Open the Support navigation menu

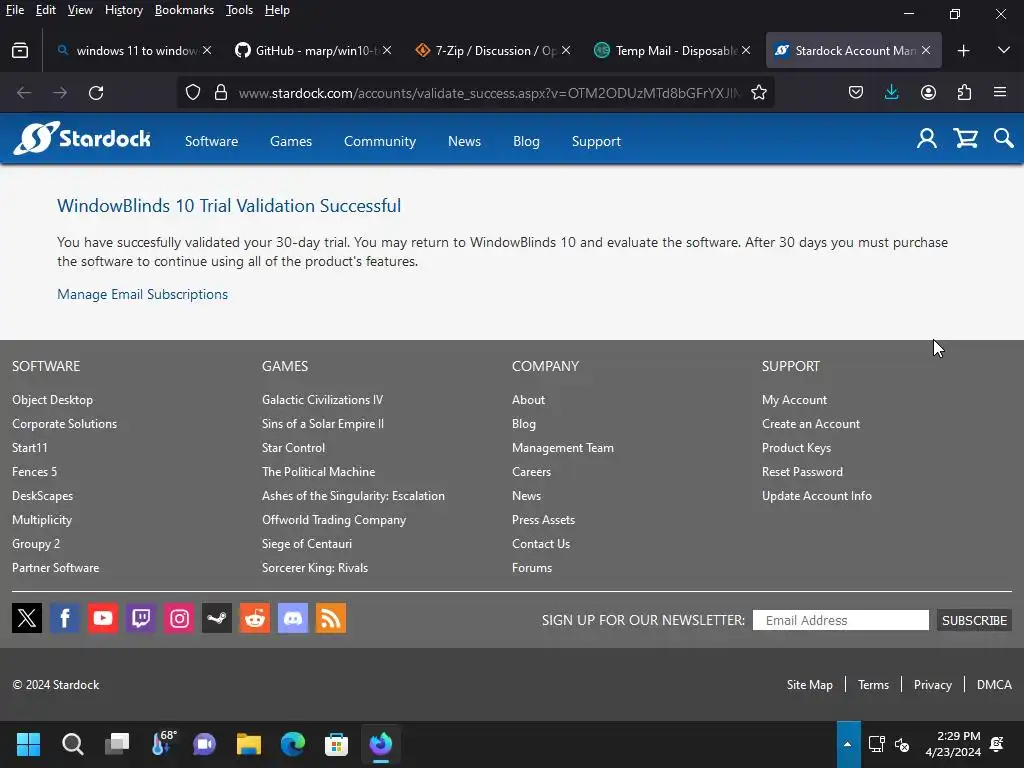tap(596, 141)
